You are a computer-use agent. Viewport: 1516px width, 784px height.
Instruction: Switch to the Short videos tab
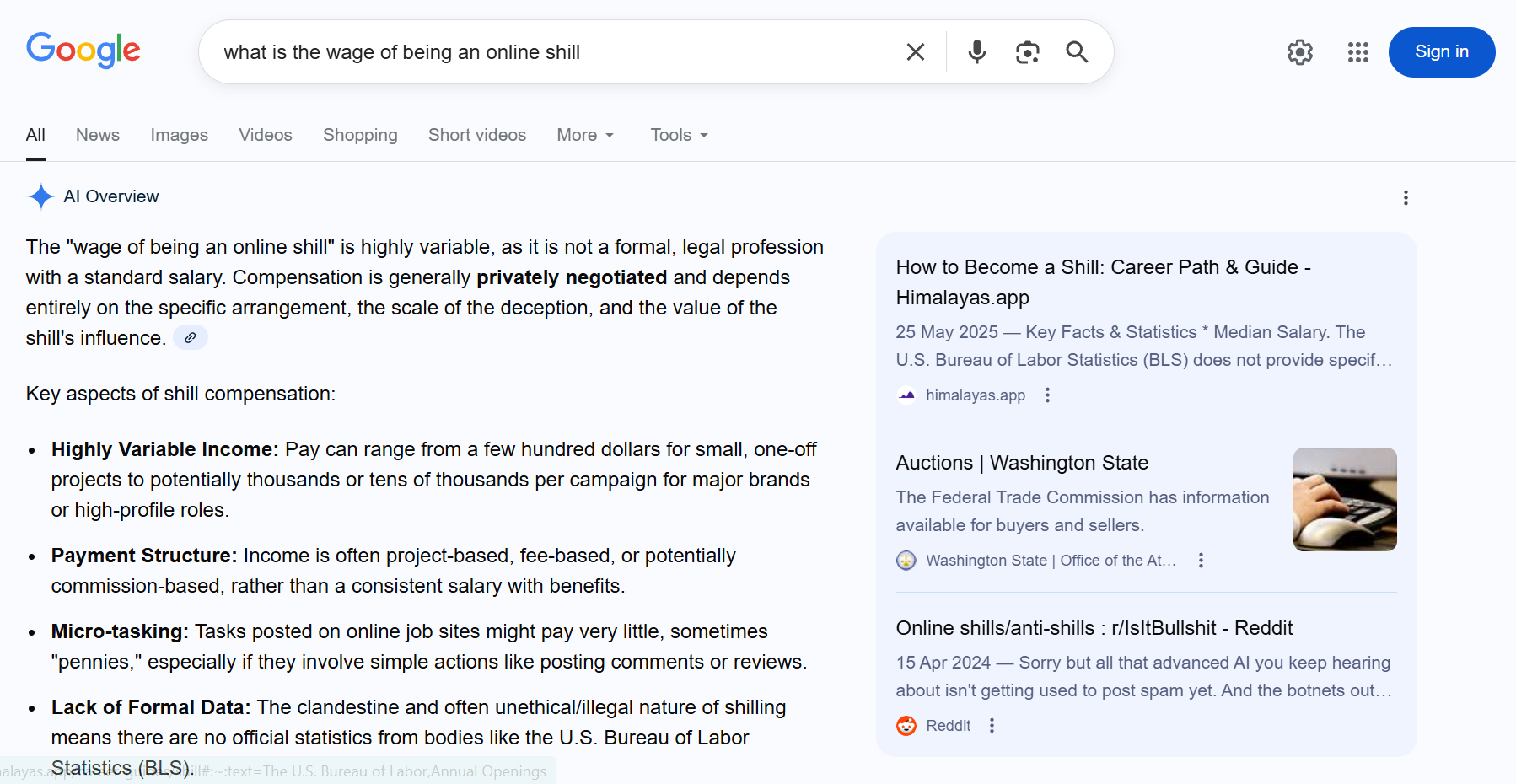[x=477, y=135]
